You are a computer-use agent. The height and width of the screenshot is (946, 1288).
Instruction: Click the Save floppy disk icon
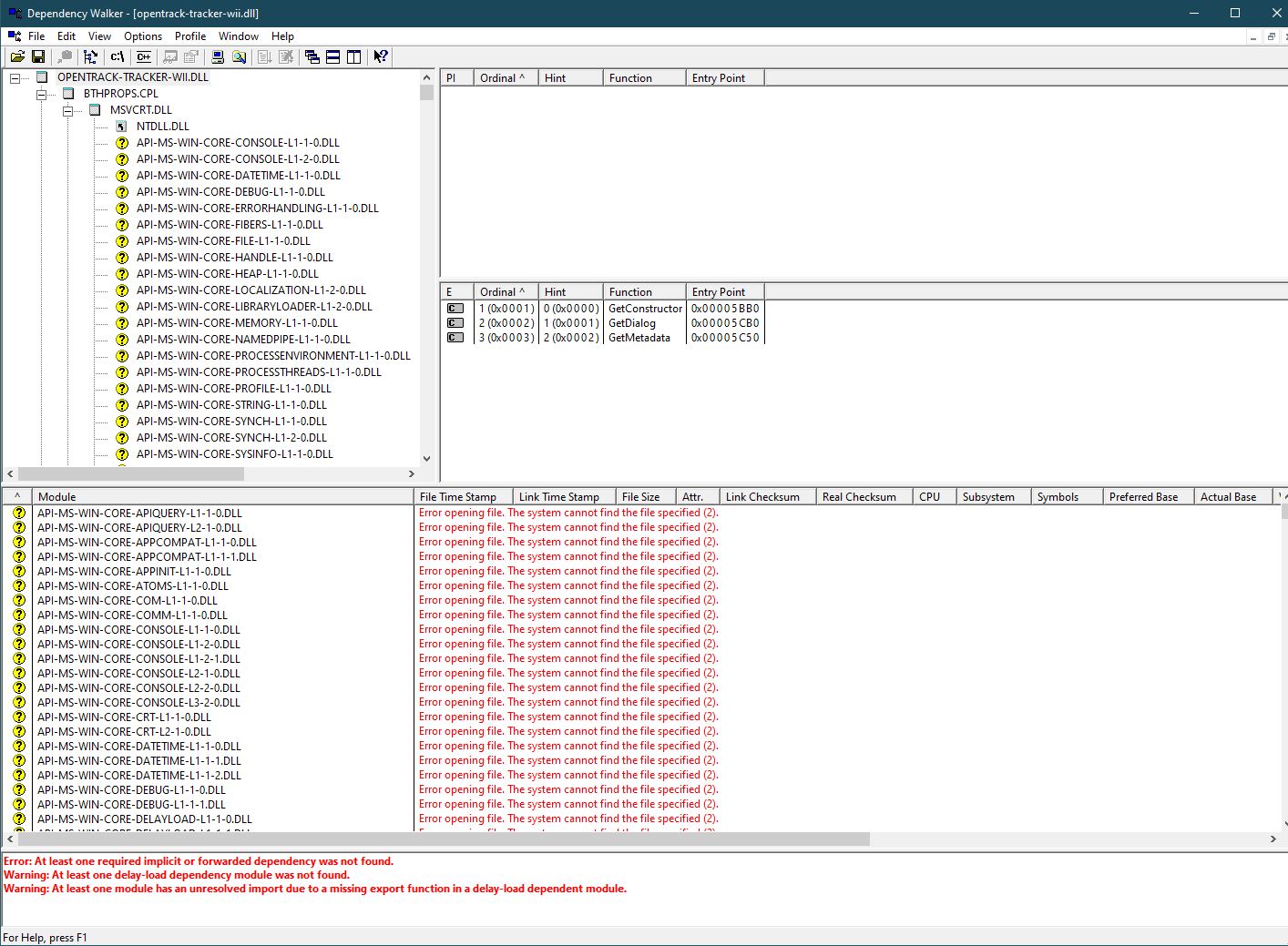click(38, 56)
